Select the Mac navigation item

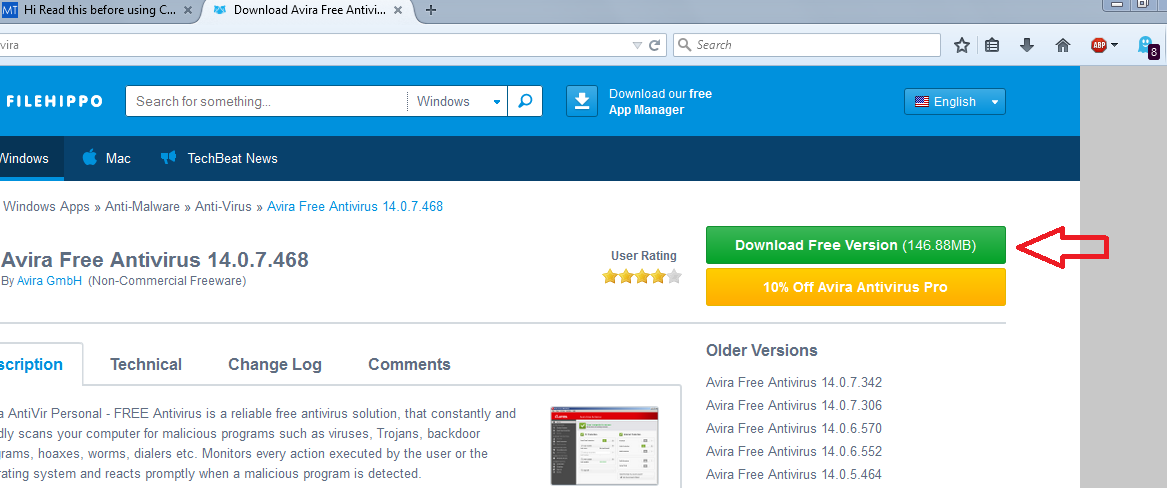[106, 158]
